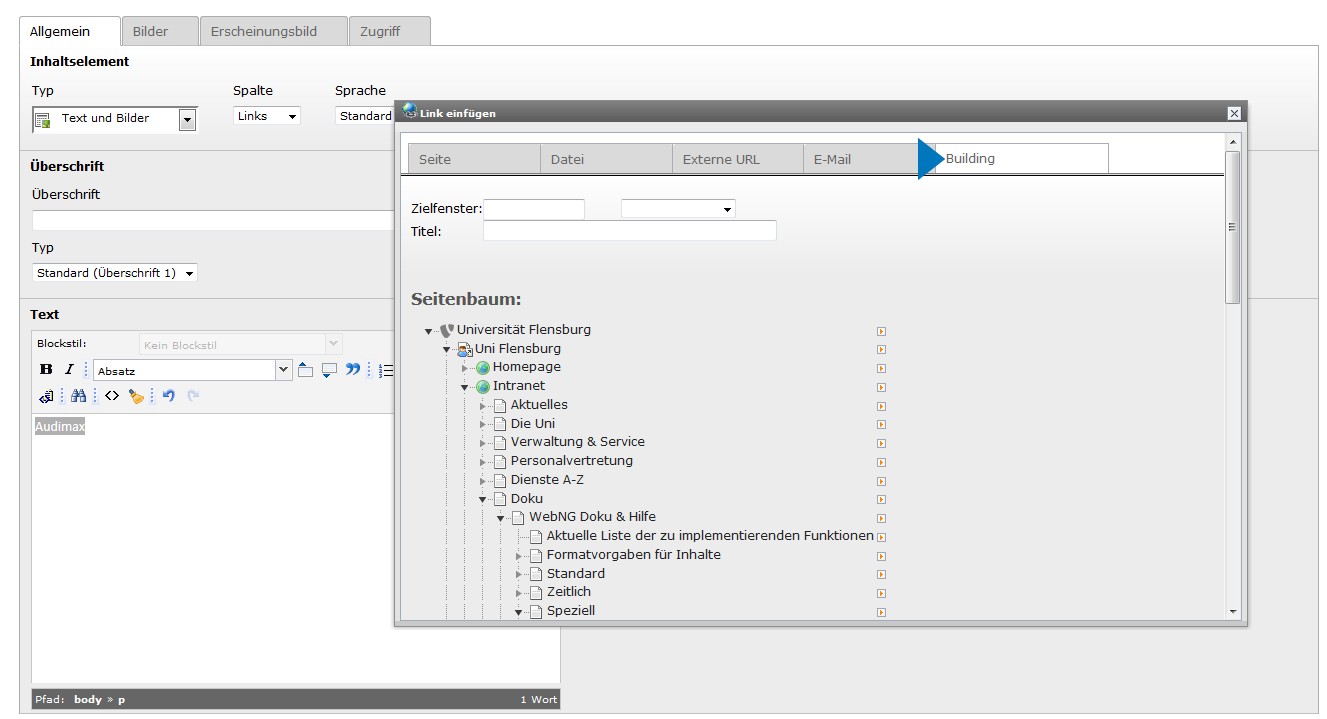Image resolution: width=1327 pixels, height=719 pixels.
Task: Click the Formatvorgaben für Inhalte page
Action: 633,555
